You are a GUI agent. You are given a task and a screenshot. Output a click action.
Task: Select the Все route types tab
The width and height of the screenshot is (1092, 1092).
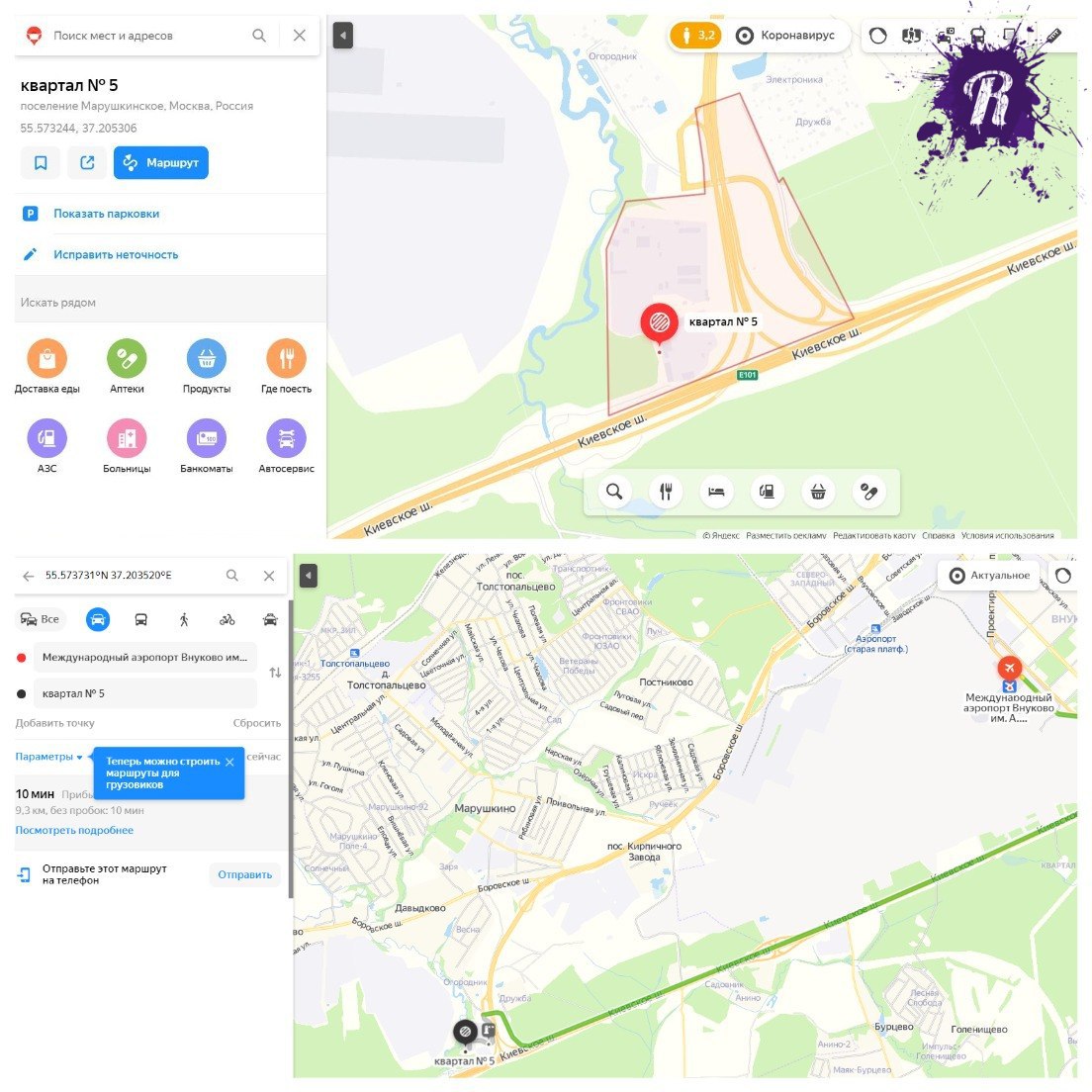(x=41, y=619)
